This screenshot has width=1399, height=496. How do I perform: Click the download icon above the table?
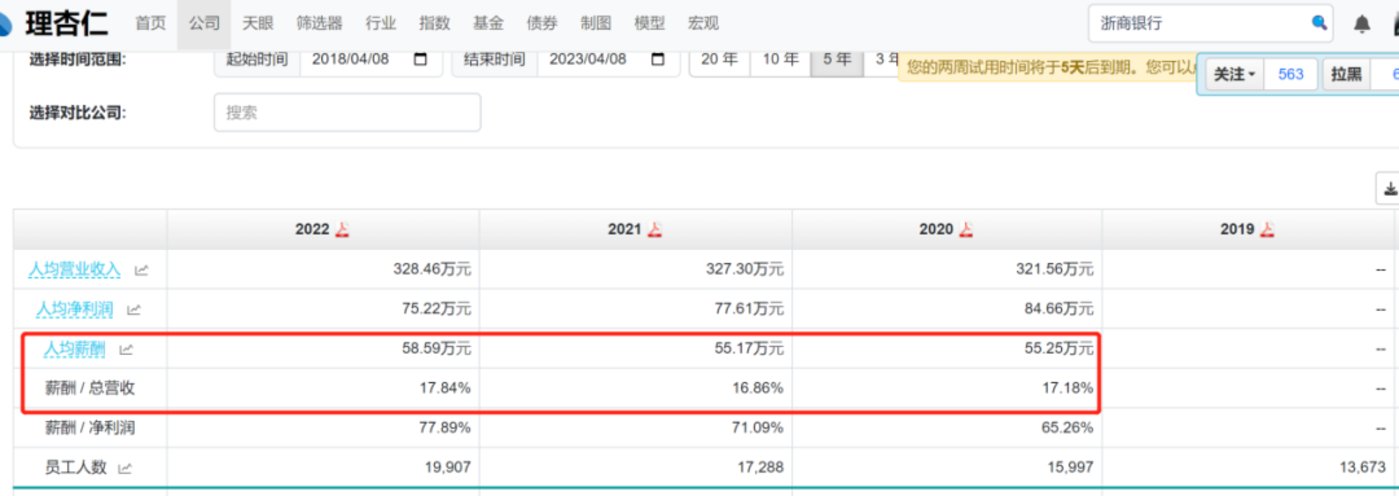[x=1389, y=188]
